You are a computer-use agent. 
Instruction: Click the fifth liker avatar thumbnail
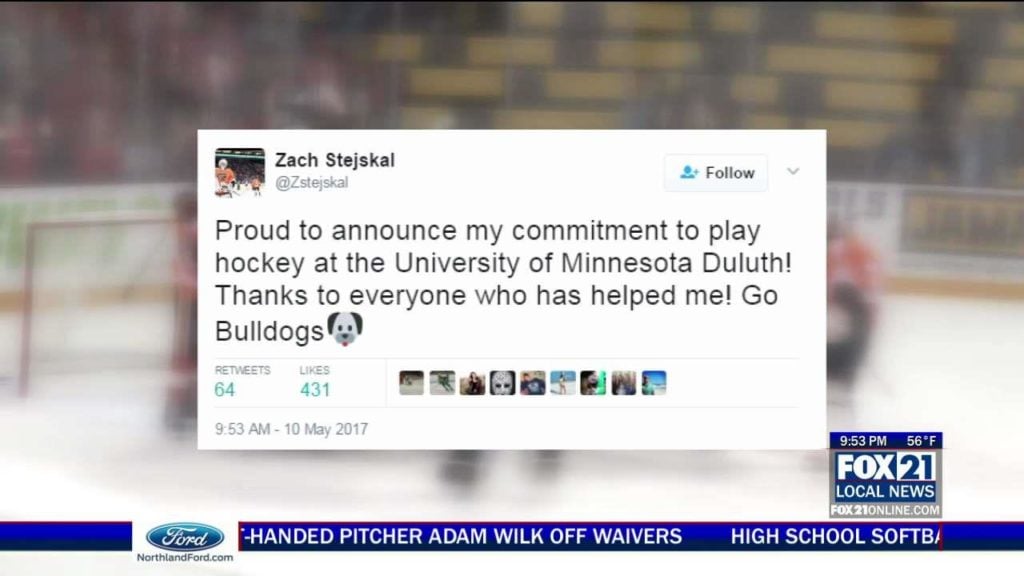(533, 383)
